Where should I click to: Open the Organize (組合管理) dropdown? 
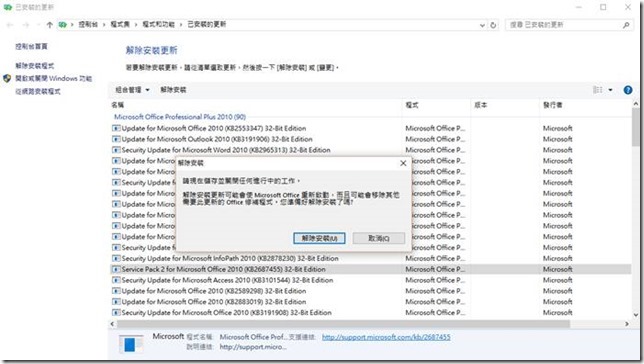pyautogui.click(x=132, y=90)
